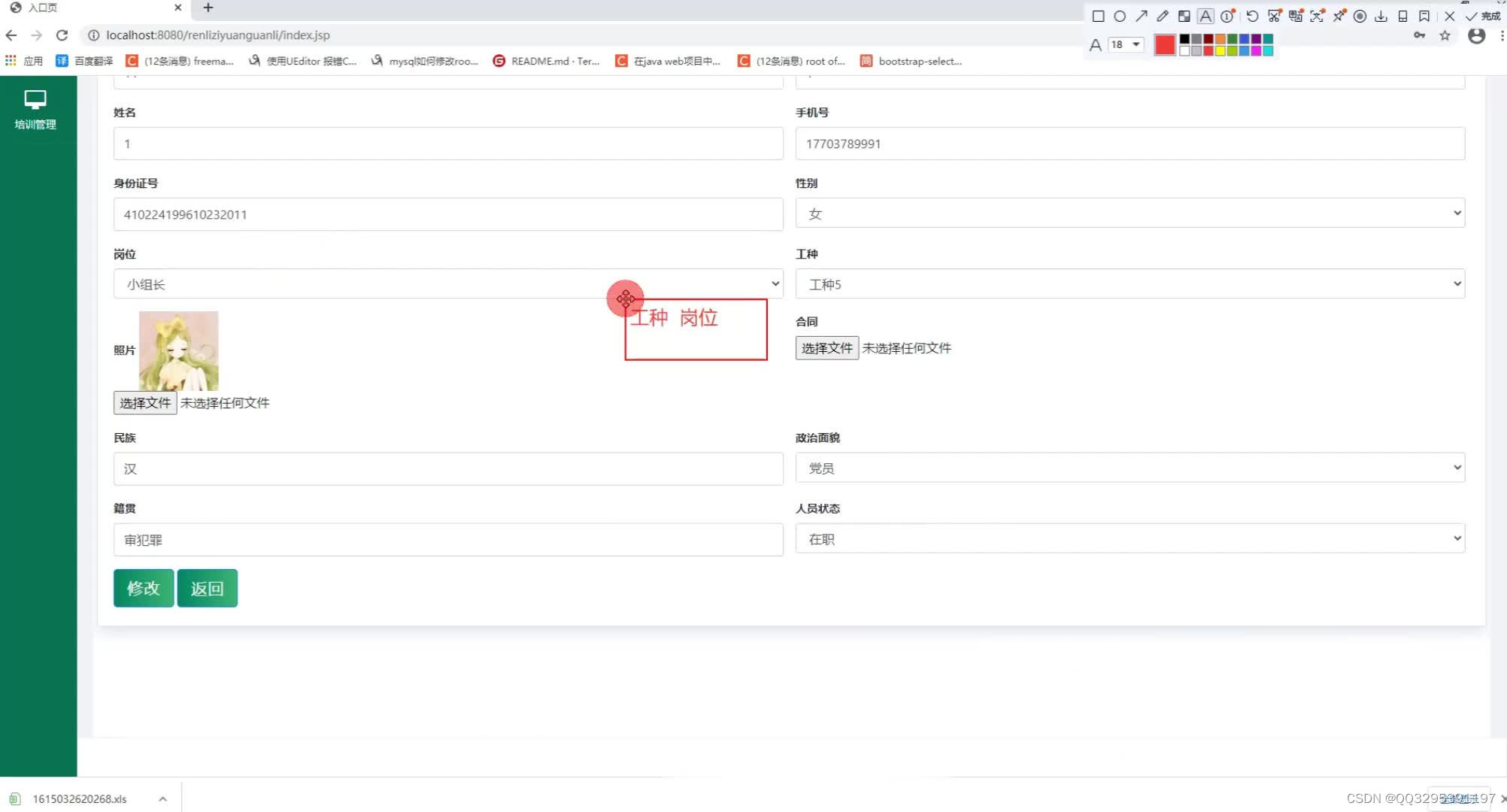Select the pencil drawing tool
Image resolution: width=1507 pixels, height=812 pixels.
pos(1163,17)
